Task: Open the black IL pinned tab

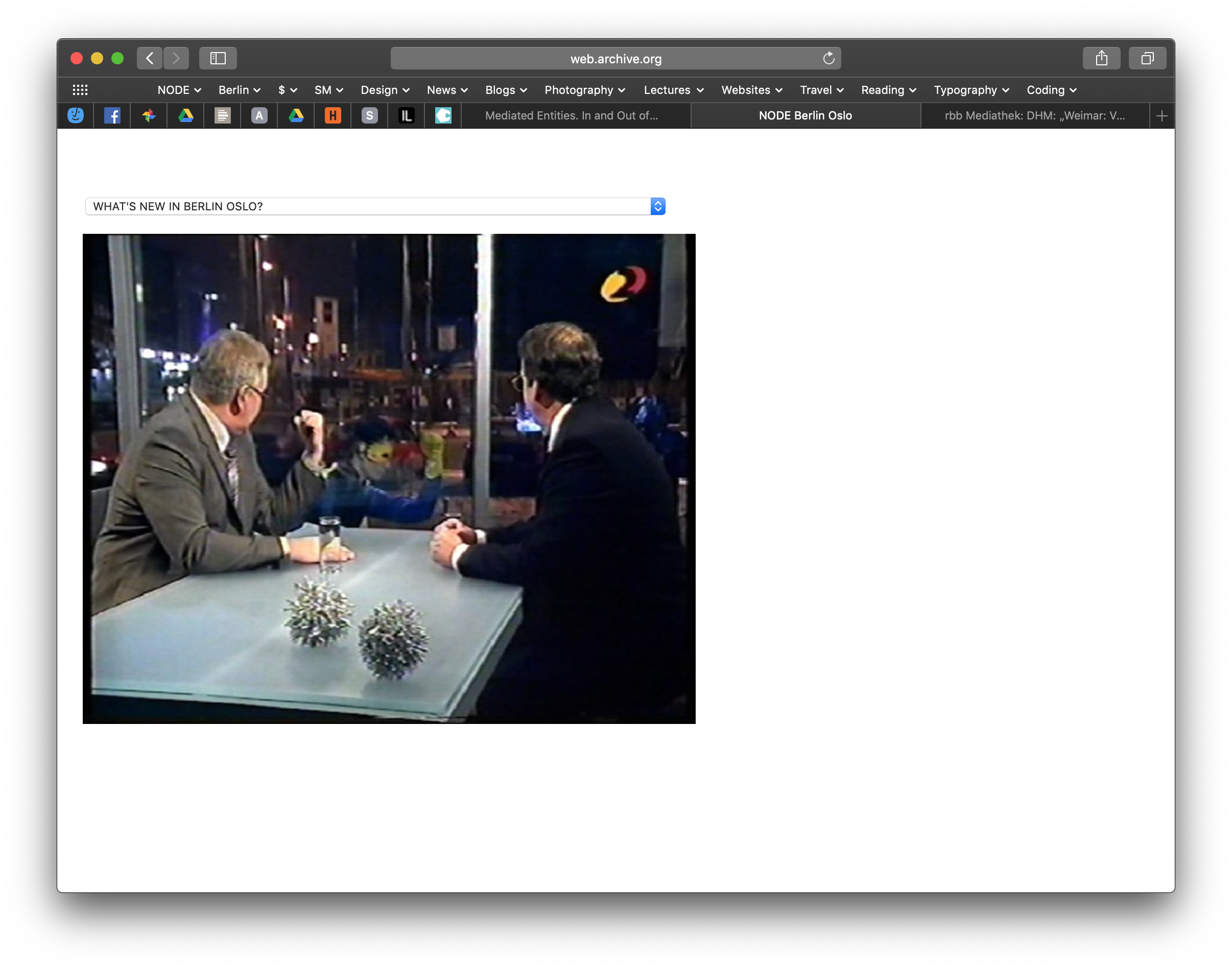Action: tap(407, 115)
